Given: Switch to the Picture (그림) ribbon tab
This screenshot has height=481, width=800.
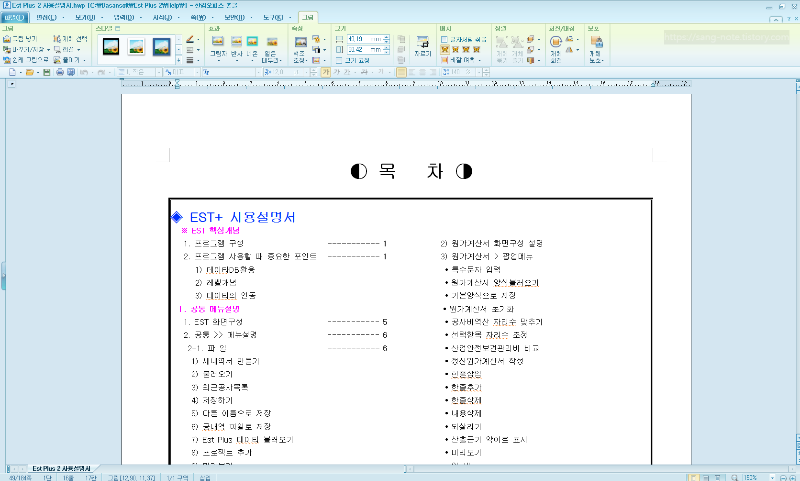Looking at the screenshot, I should coord(308,17).
